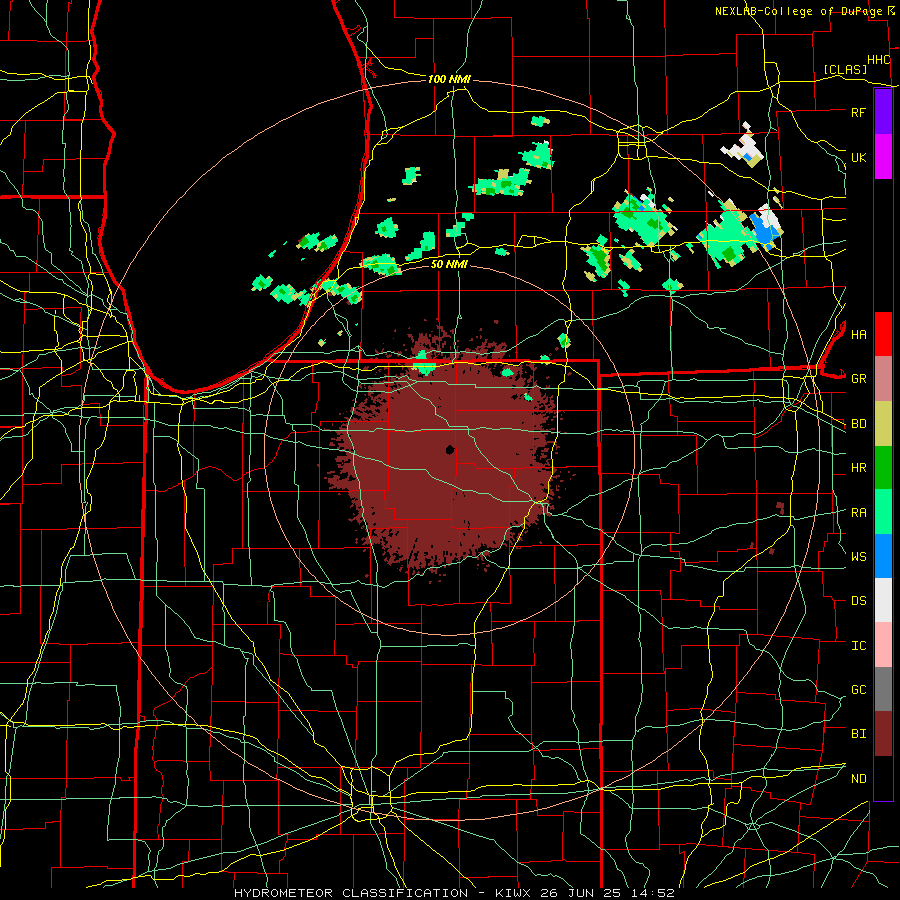Click the BI brown legend swatch
The image size is (900, 900).
[x=883, y=734]
